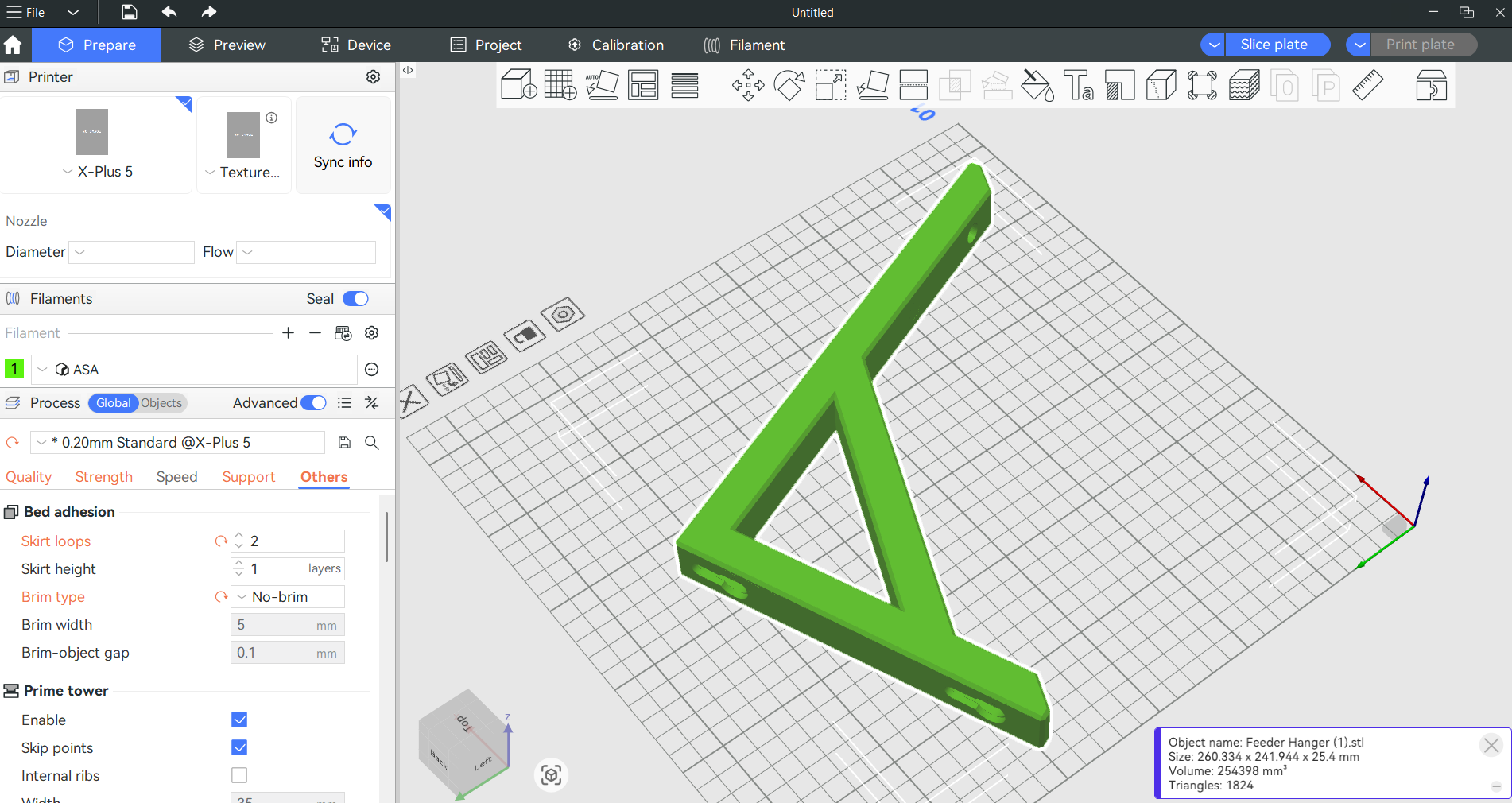Image resolution: width=1512 pixels, height=803 pixels.
Task: Open the Quality settings tab
Action: (29, 477)
